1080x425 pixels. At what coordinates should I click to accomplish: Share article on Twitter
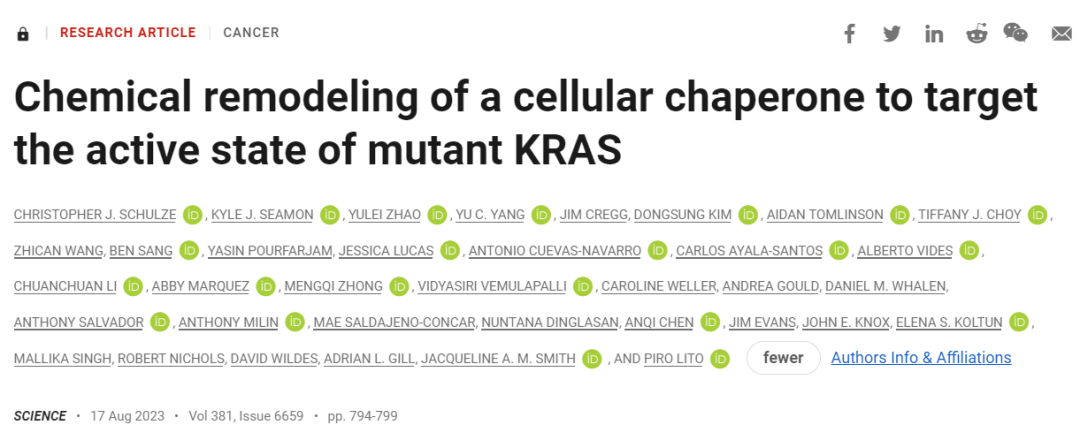pyautogui.click(x=892, y=33)
